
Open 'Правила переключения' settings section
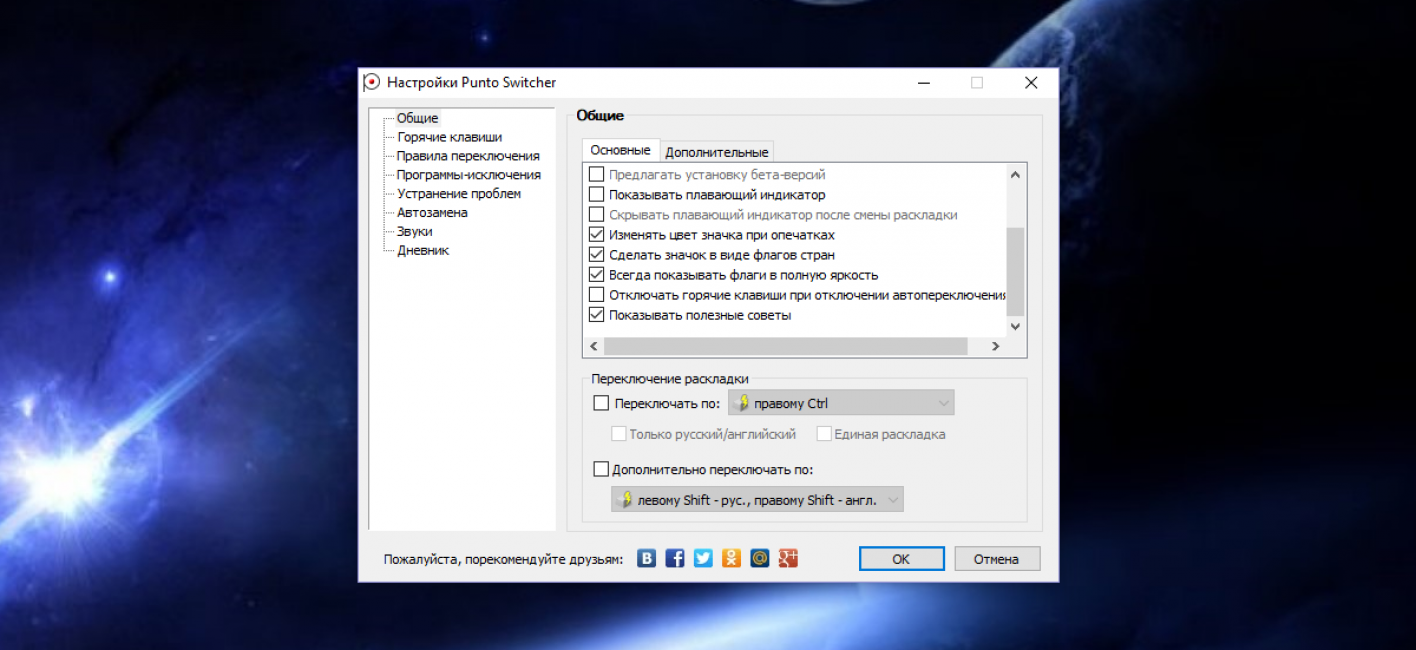click(468, 156)
